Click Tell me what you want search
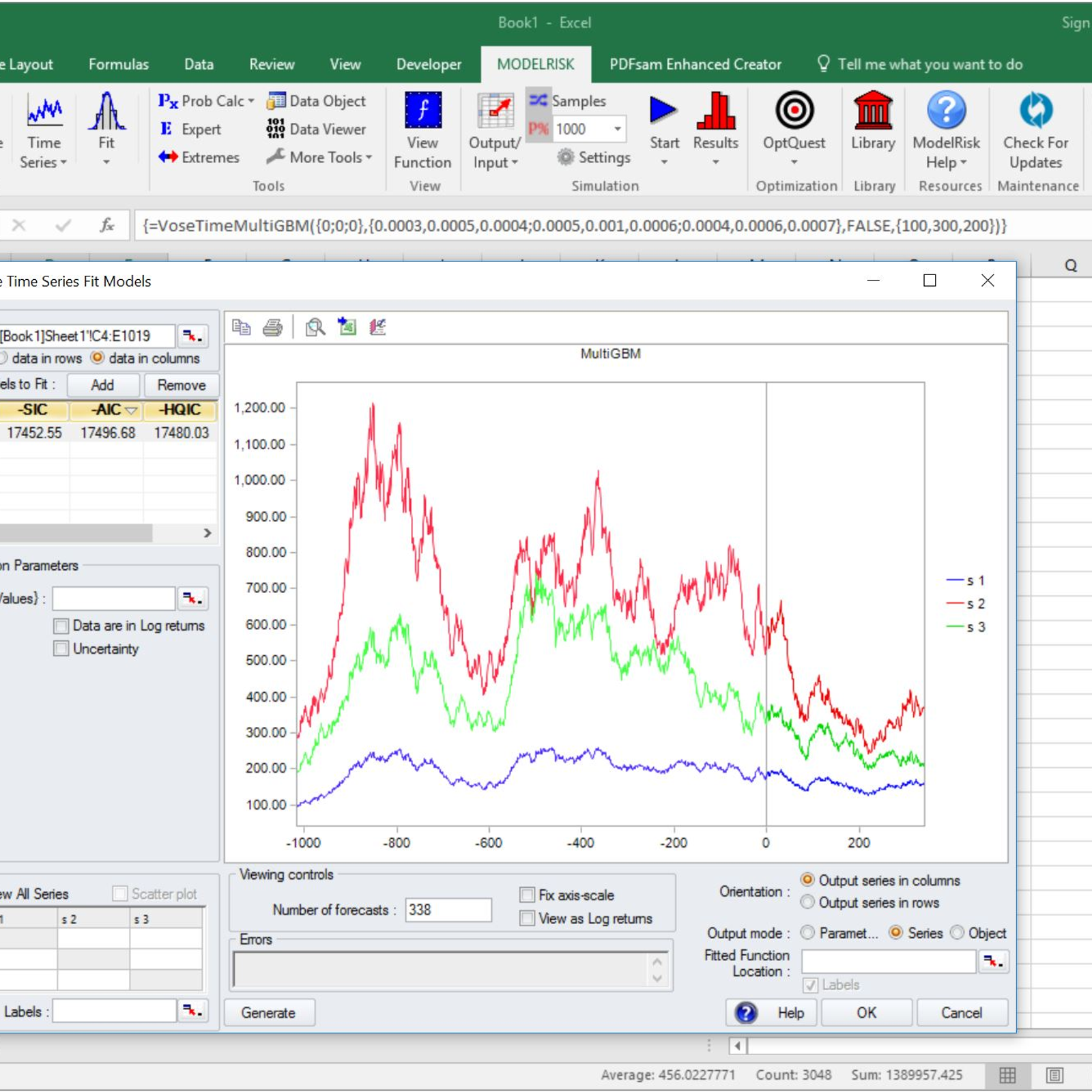This screenshot has width=1092, height=1092. [920, 64]
